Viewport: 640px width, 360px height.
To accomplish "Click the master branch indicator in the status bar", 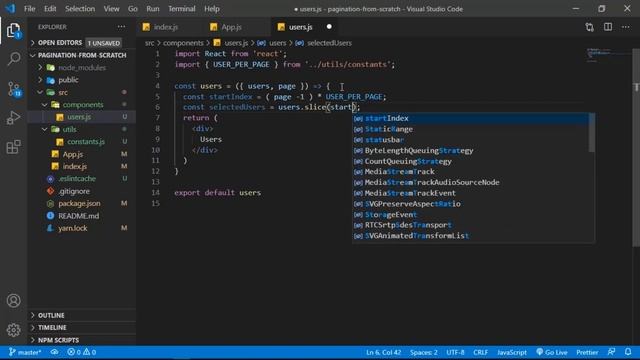I will pyautogui.click(x=25, y=352).
